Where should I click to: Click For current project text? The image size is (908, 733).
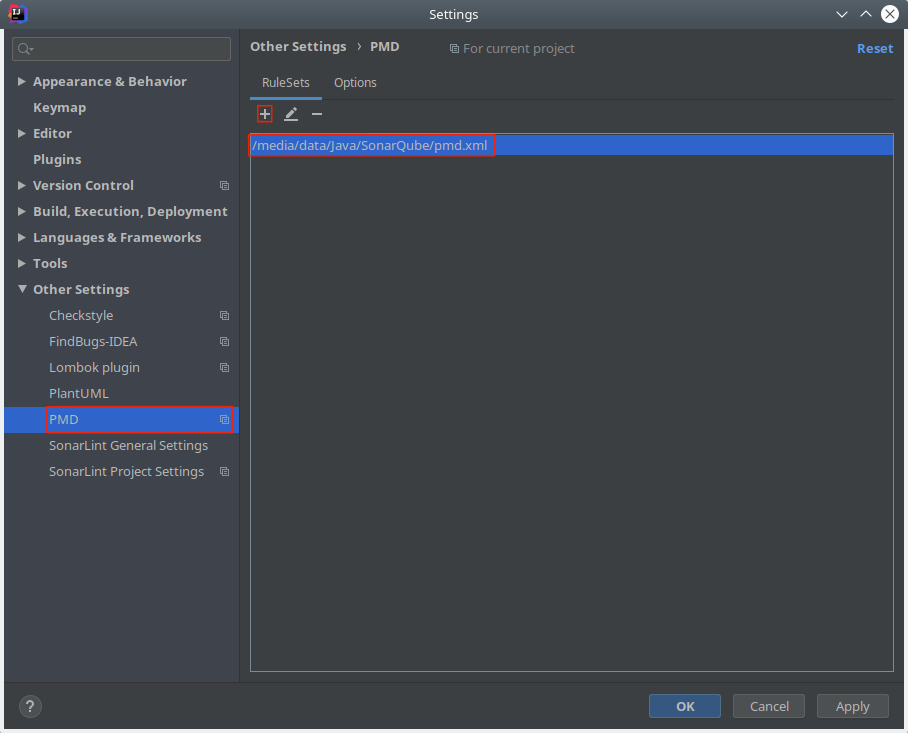519,49
